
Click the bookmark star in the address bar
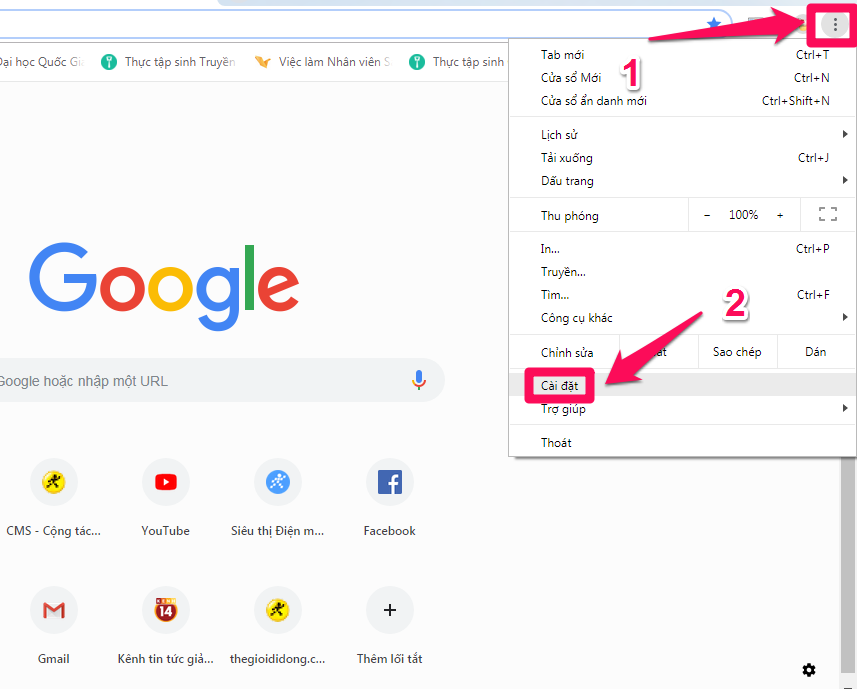713,24
